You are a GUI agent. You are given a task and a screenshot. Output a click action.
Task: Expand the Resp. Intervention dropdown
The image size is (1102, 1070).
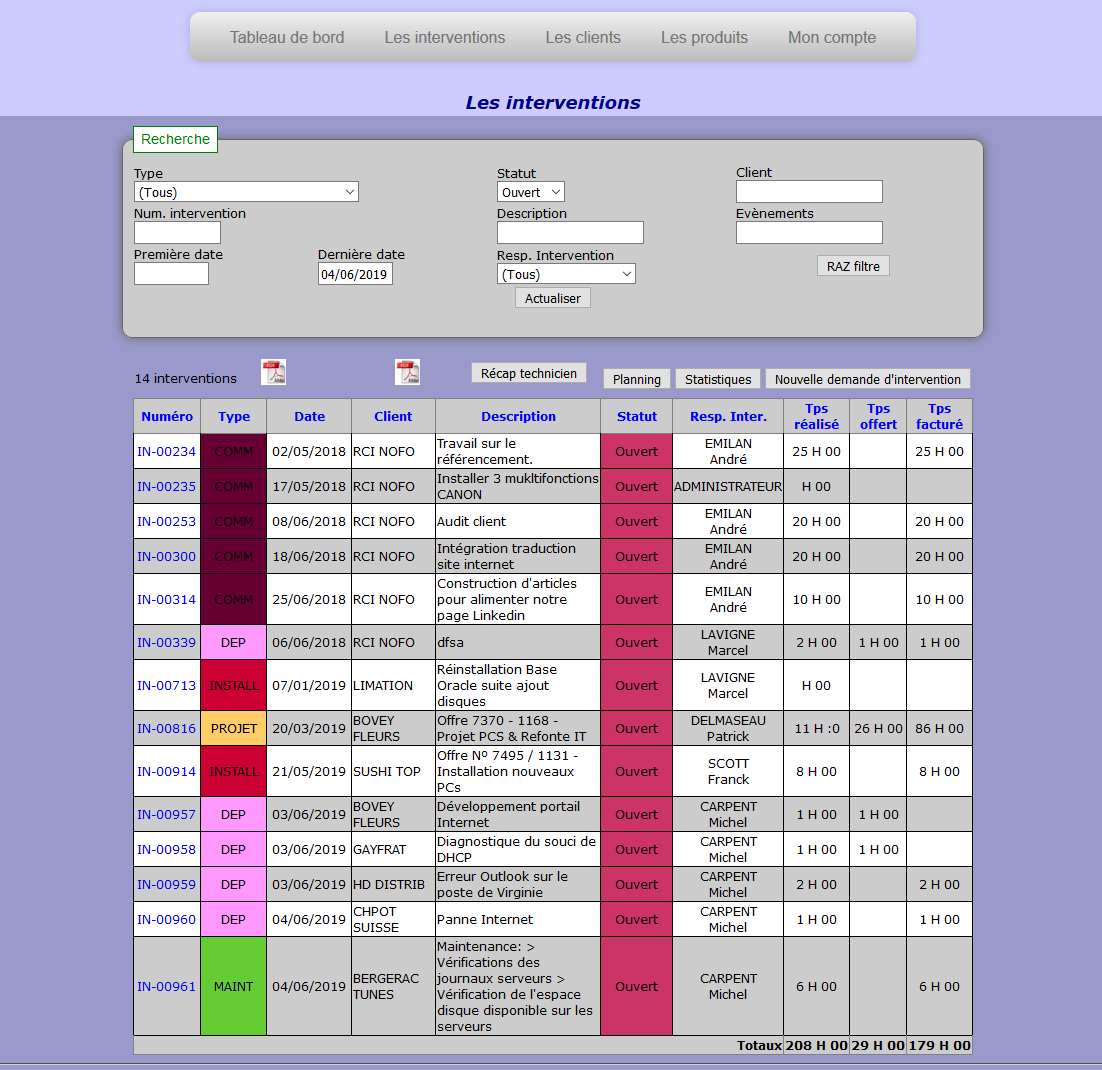point(566,273)
